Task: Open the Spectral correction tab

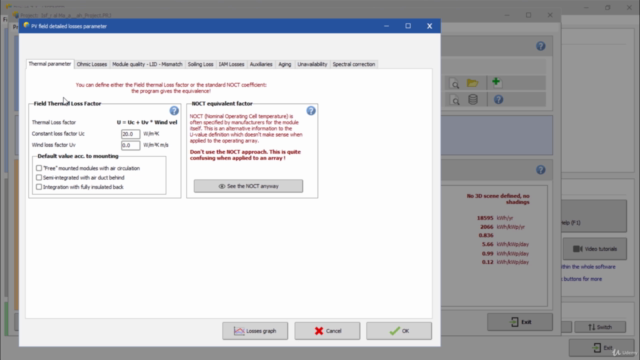Action: (x=354, y=64)
